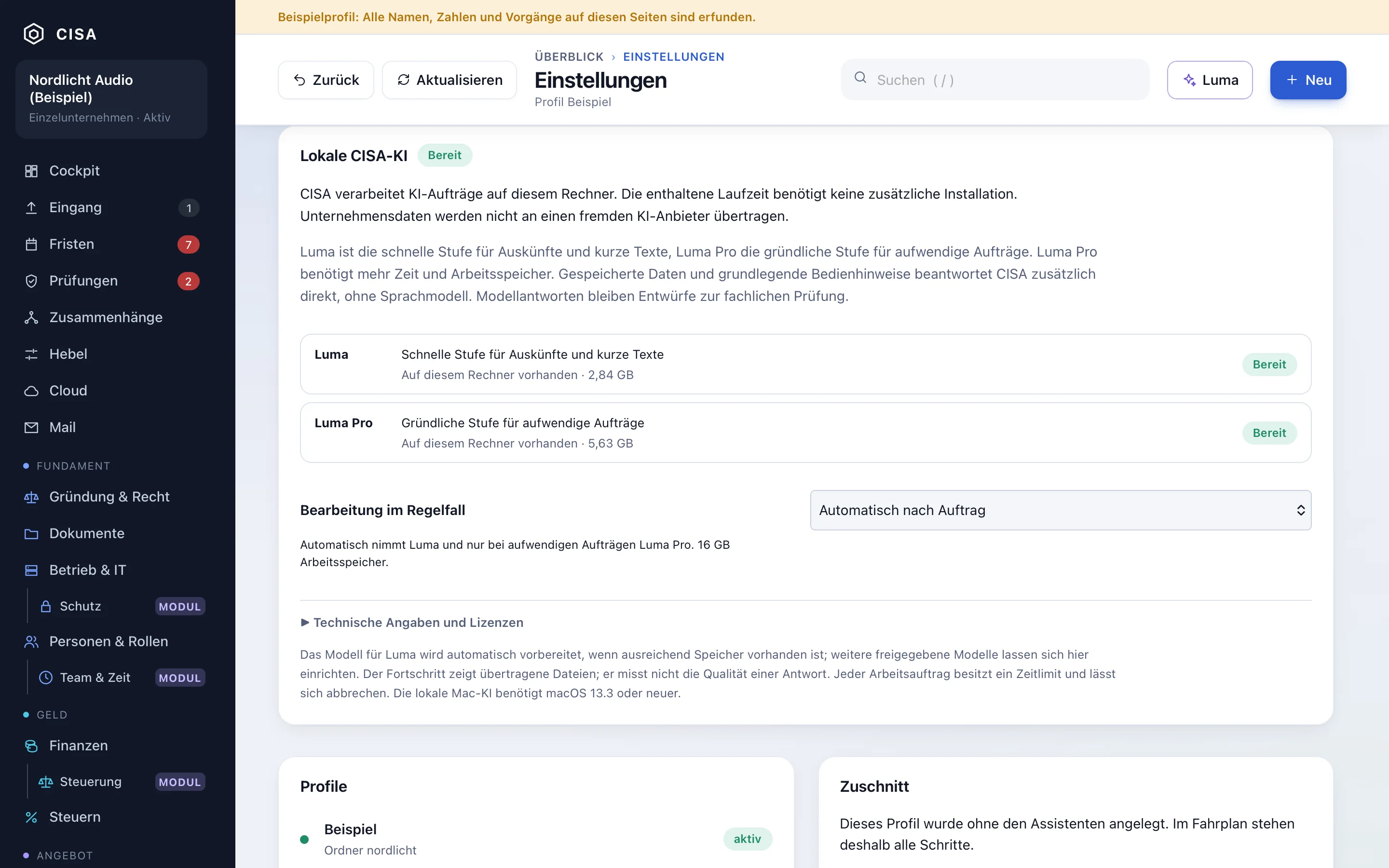Expand Technische Angaben und Lizenzen
1389x868 pixels.
pyautogui.click(x=412, y=622)
